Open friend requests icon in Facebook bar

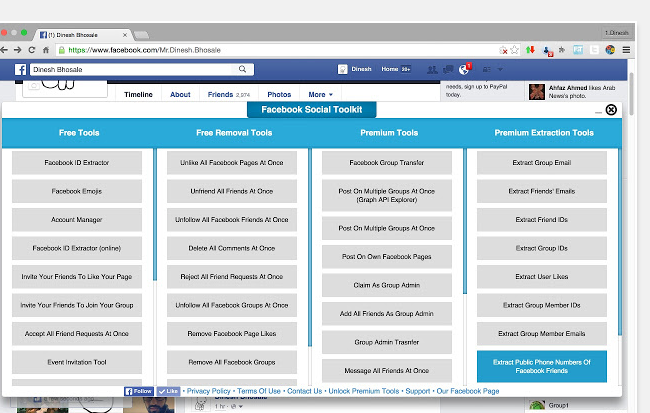pos(432,70)
